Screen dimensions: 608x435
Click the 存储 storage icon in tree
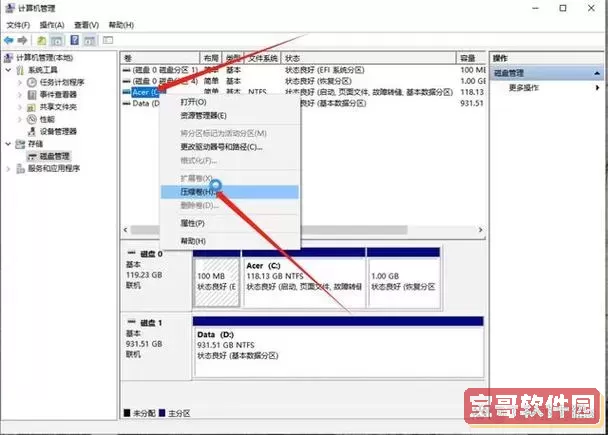pos(20,144)
